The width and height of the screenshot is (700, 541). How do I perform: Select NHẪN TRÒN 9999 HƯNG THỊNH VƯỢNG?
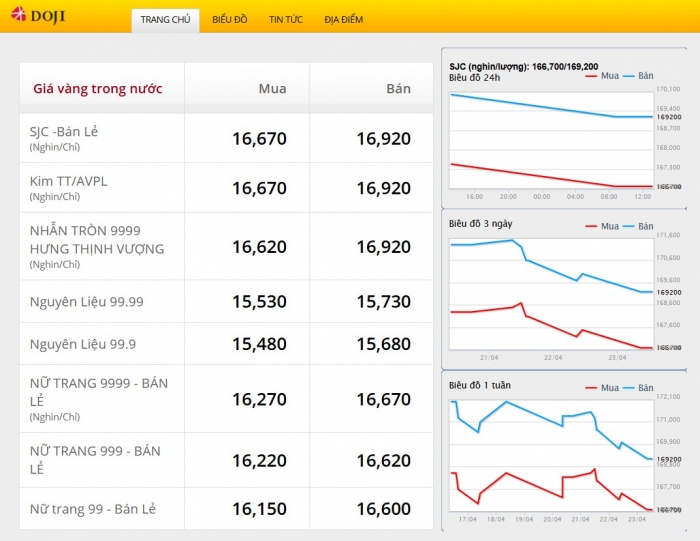(96, 240)
